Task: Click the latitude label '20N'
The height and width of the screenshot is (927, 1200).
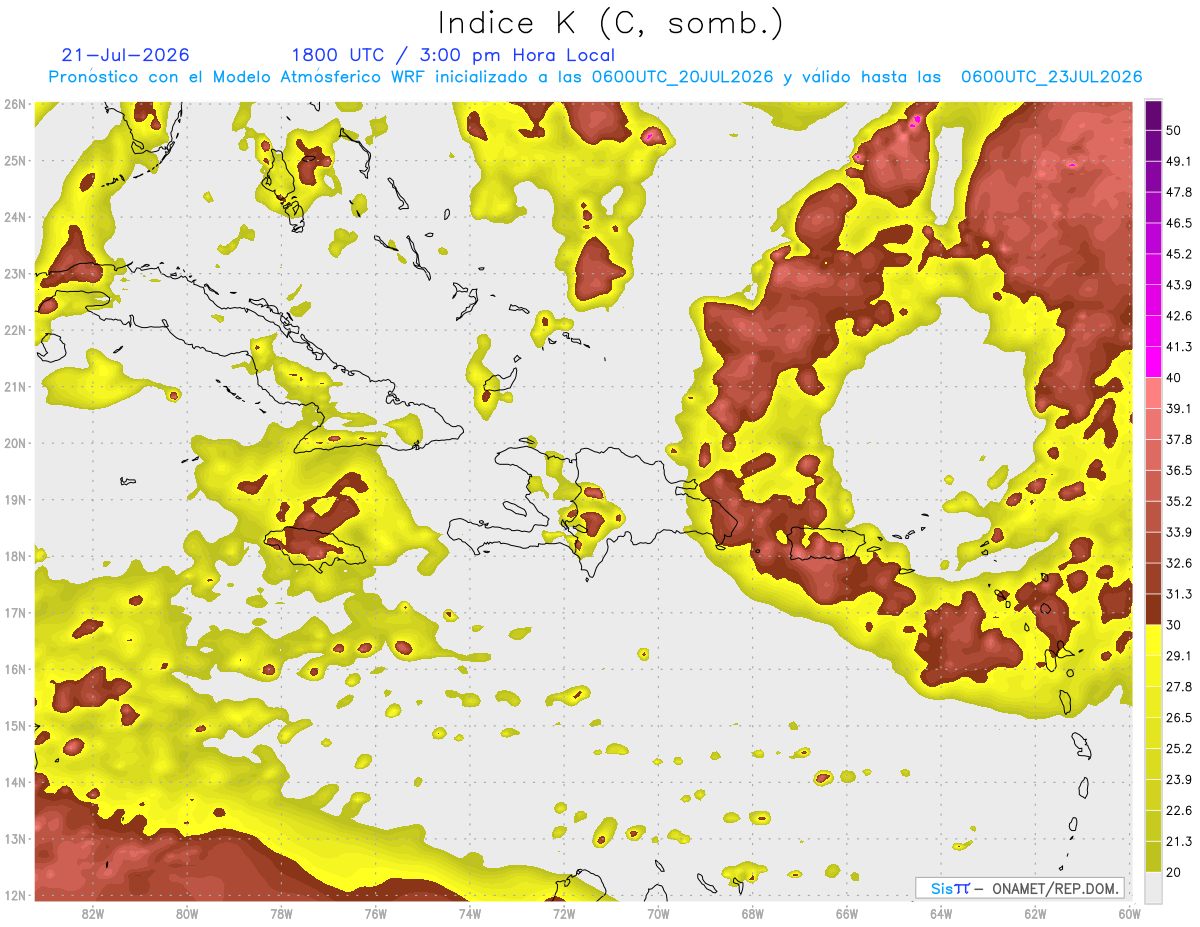Action: (14, 443)
